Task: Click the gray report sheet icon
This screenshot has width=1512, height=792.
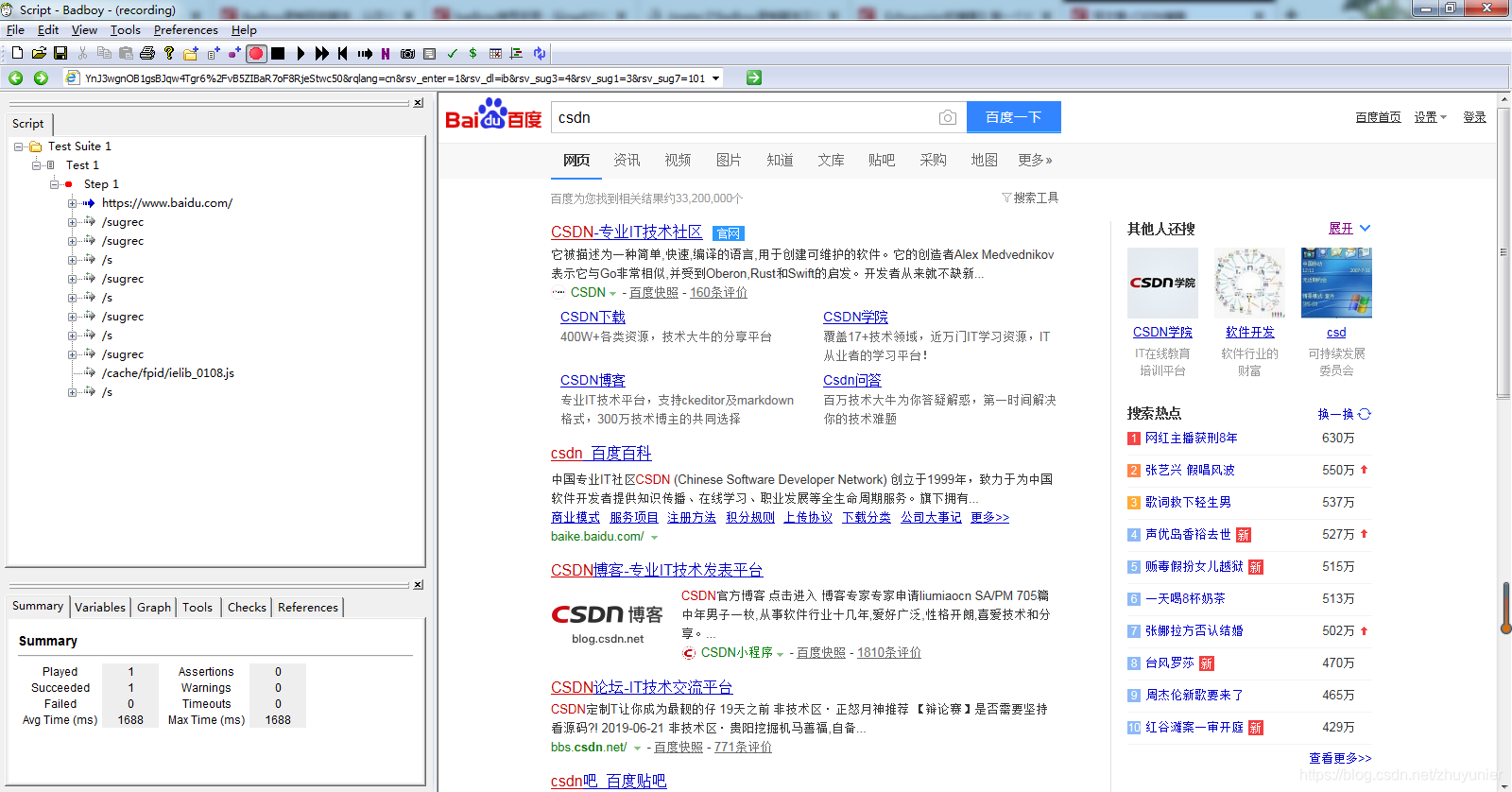Action: [430, 54]
